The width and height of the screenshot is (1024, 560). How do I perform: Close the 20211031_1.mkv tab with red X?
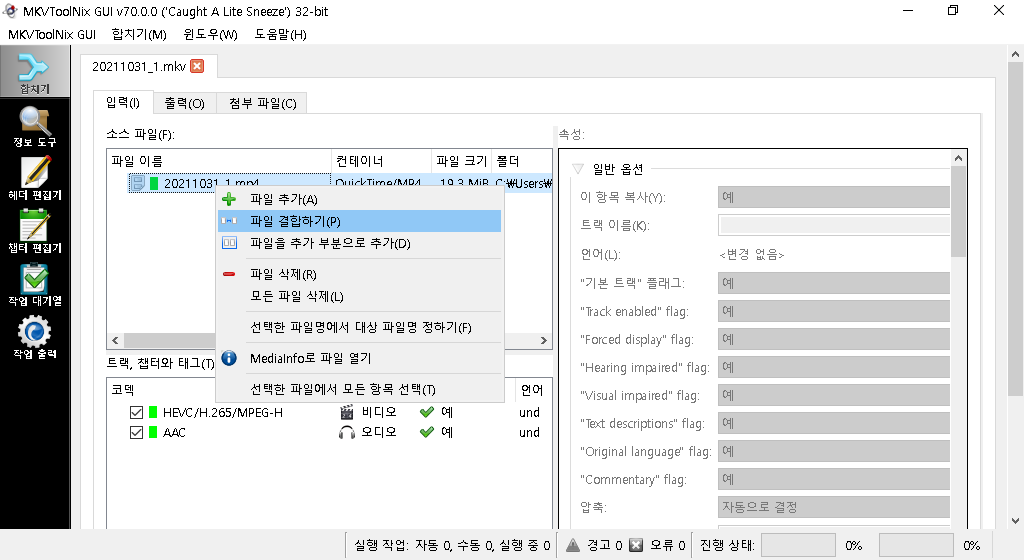197,66
